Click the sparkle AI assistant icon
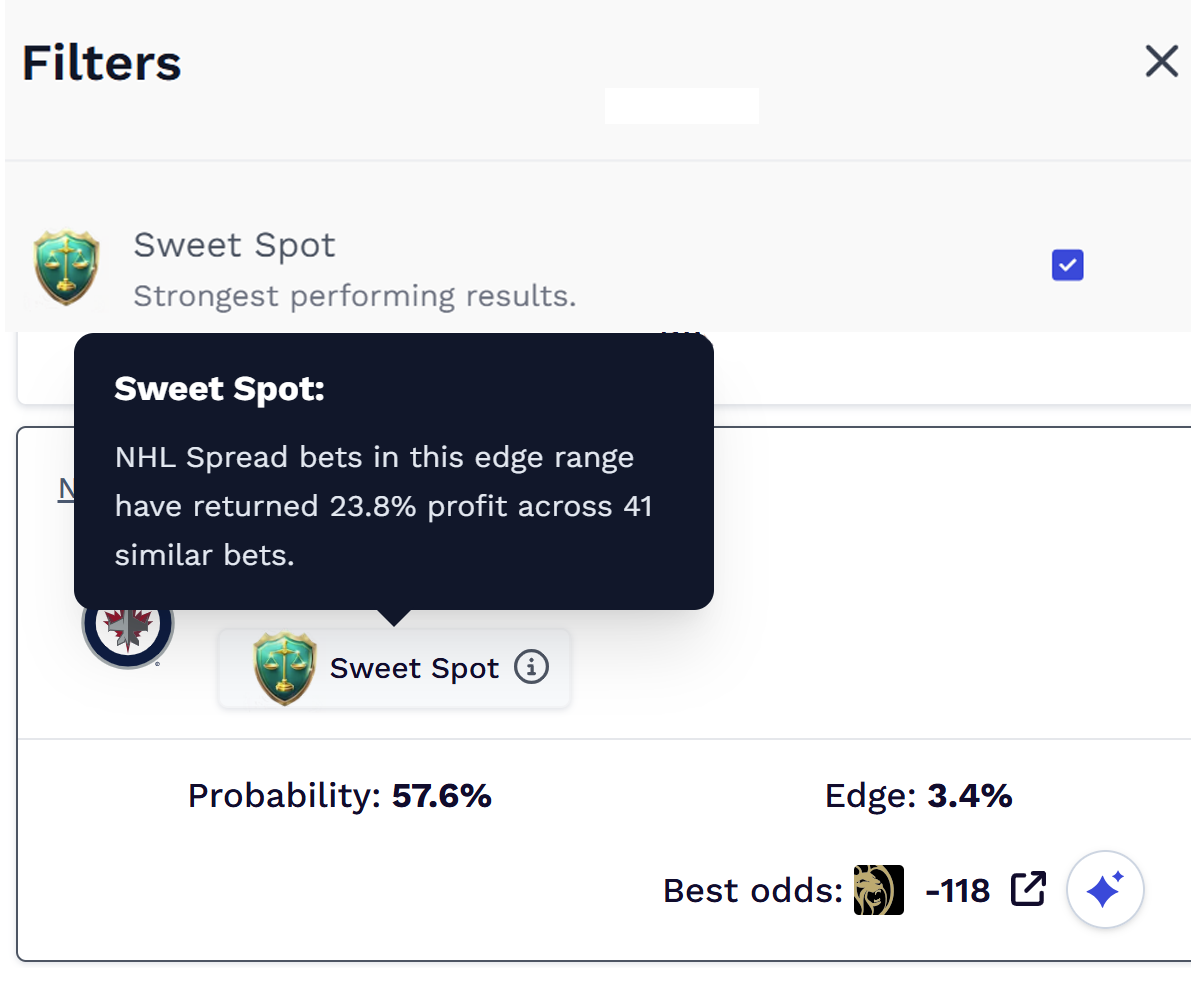This screenshot has height=983, width=1191. 1105,889
